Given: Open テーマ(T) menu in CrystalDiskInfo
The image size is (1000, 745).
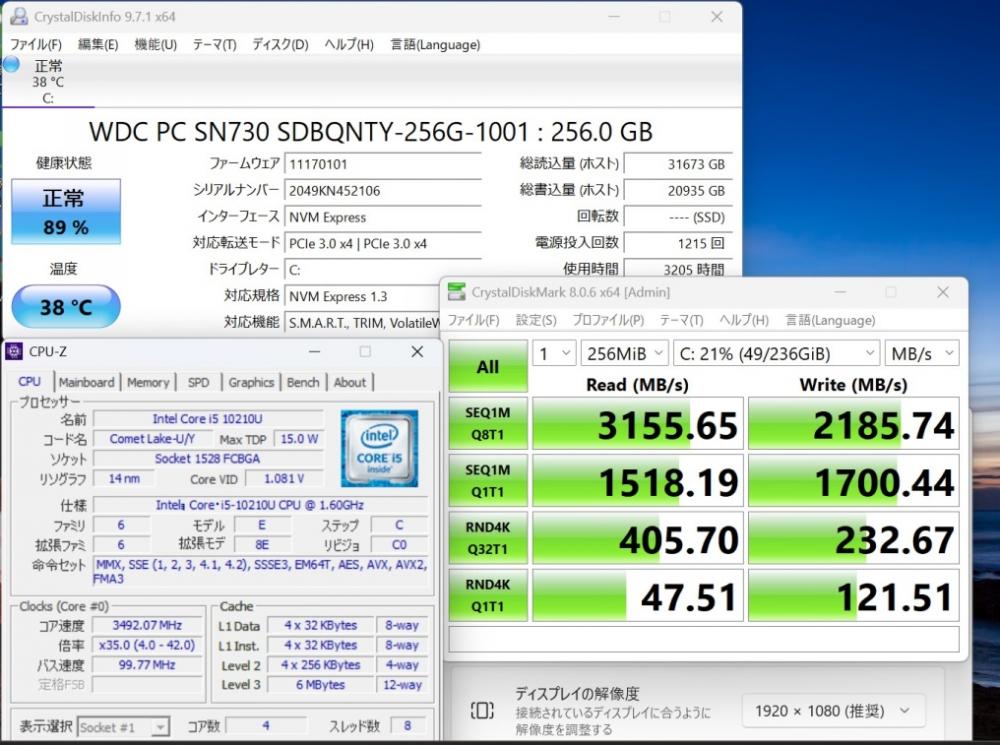Looking at the screenshot, I should (214, 45).
